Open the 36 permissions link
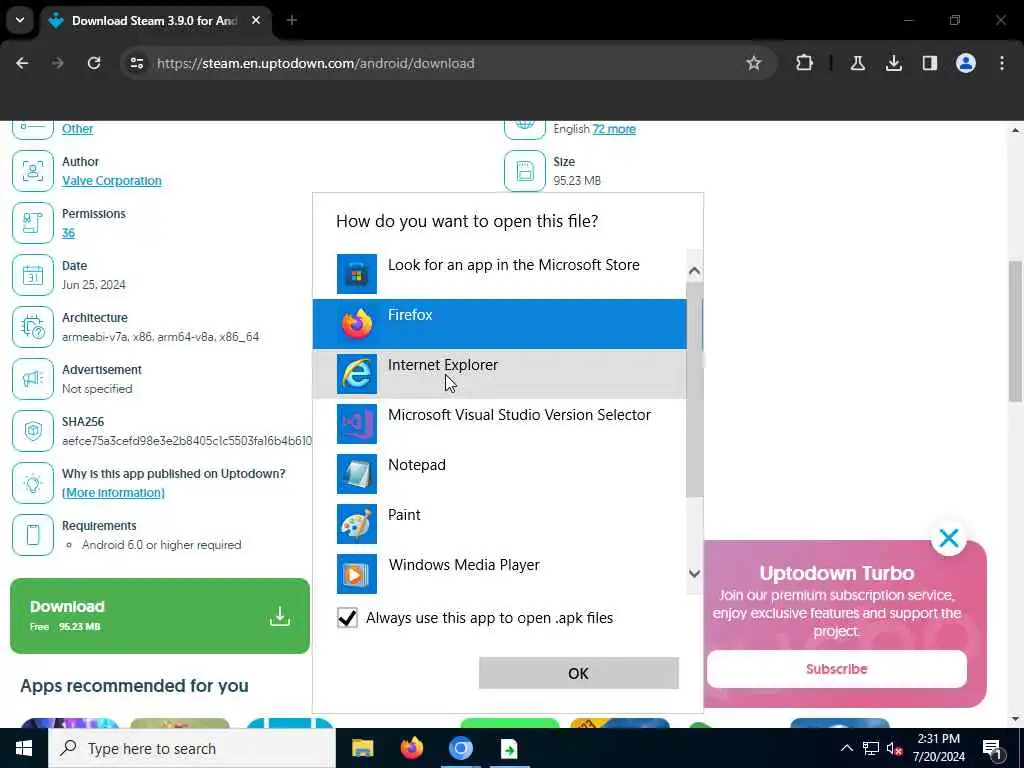This screenshot has height=768, width=1024. [x=69, y=232]
